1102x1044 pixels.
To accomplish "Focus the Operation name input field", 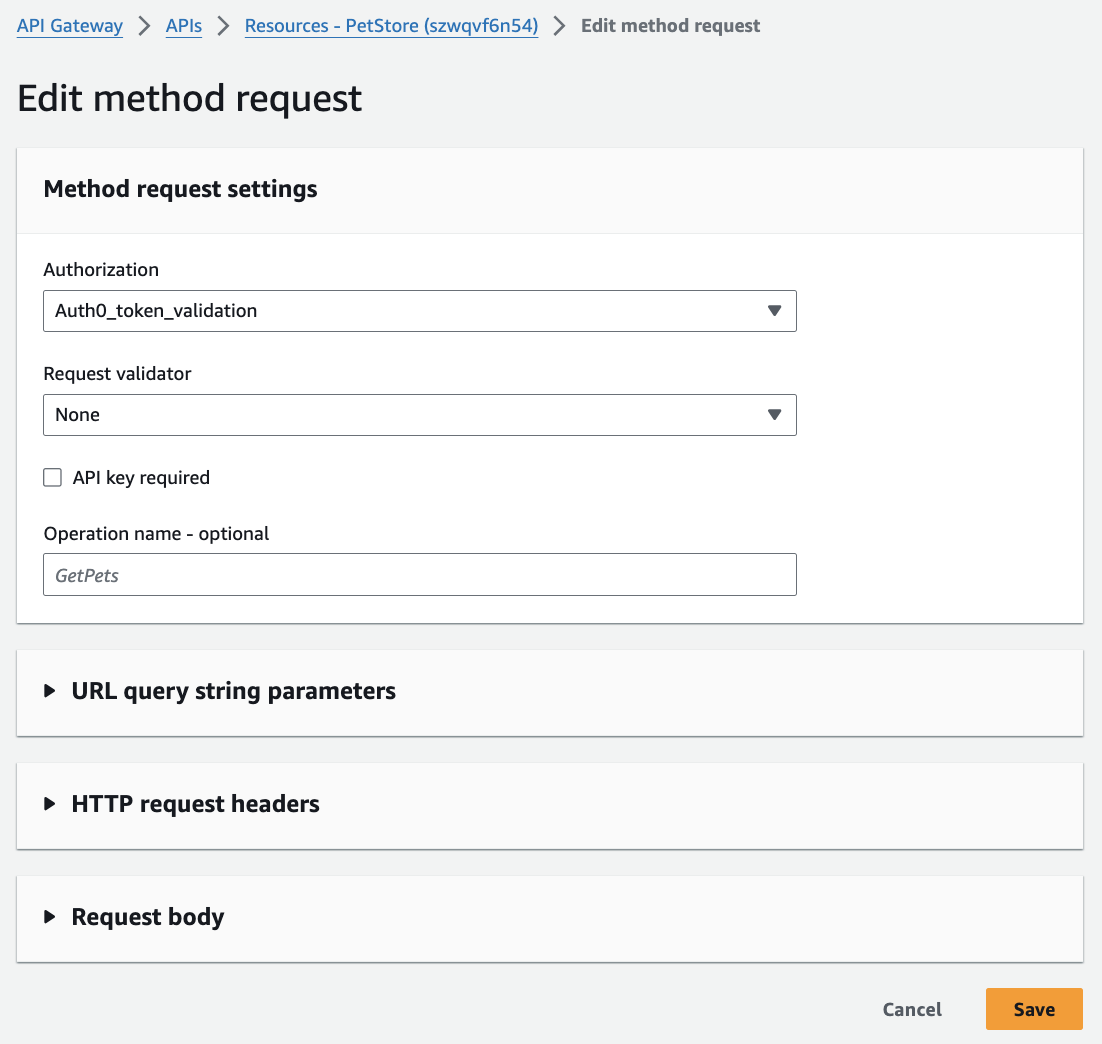I will [419, 575].
